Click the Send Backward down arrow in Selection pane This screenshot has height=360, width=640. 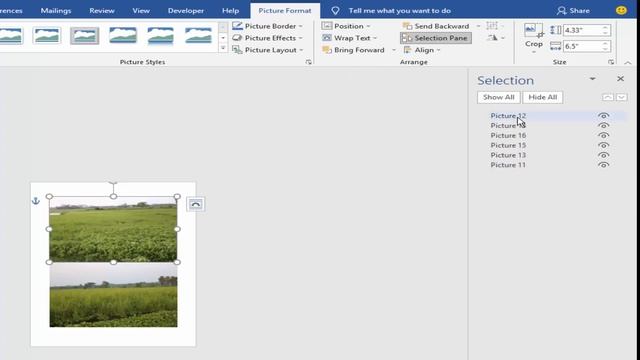[622, 97]
